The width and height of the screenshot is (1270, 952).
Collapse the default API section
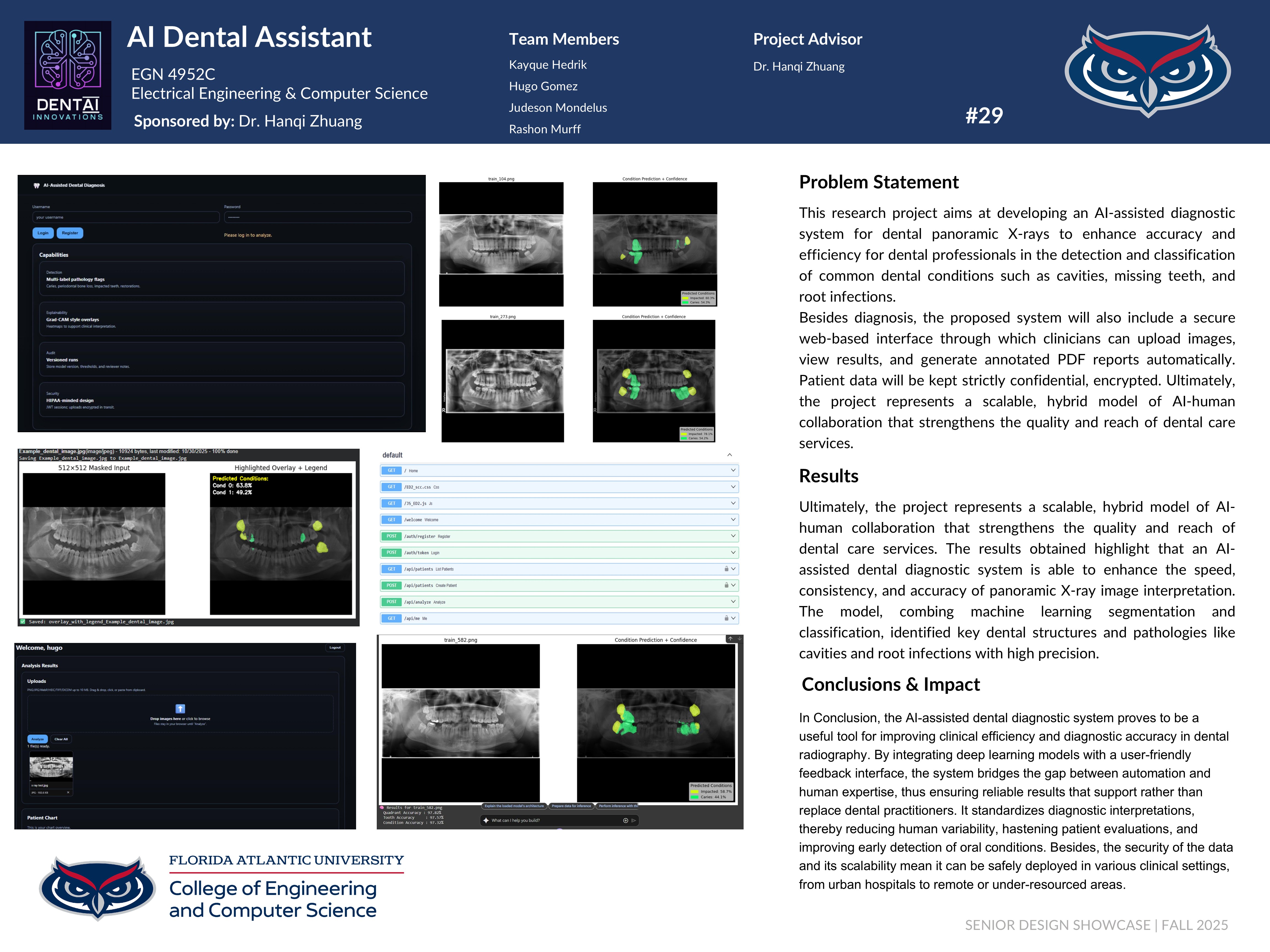pyautogui.click(x=729, y=455)
